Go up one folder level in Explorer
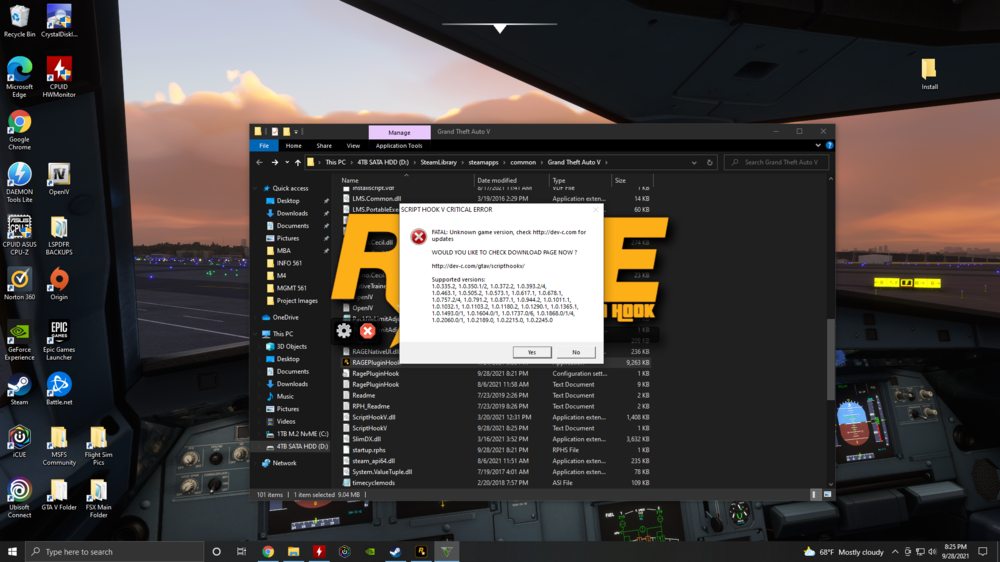 (x=297, y=163)
